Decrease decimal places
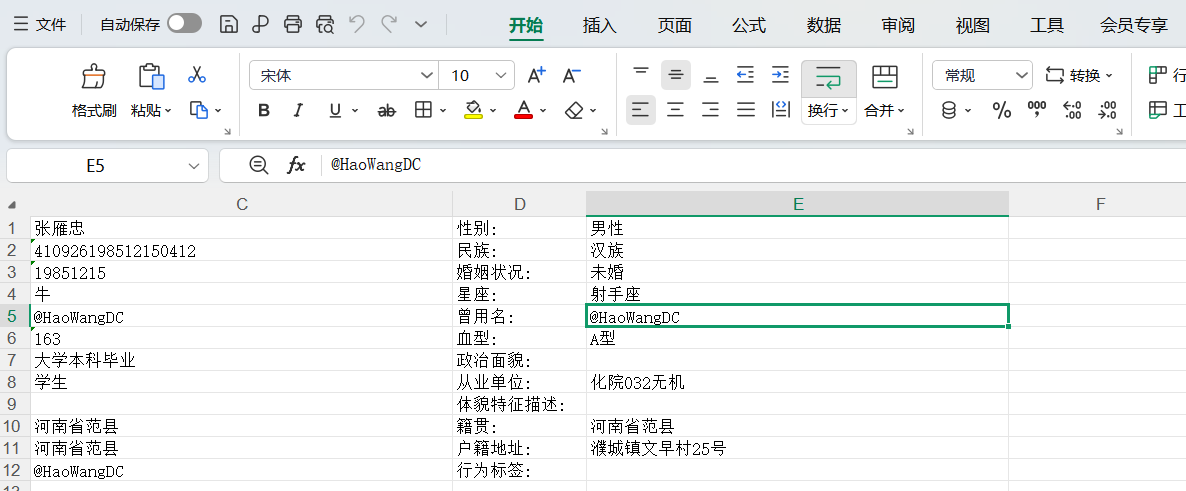This screenshot has height=491, width=1186. point(1107,110)
